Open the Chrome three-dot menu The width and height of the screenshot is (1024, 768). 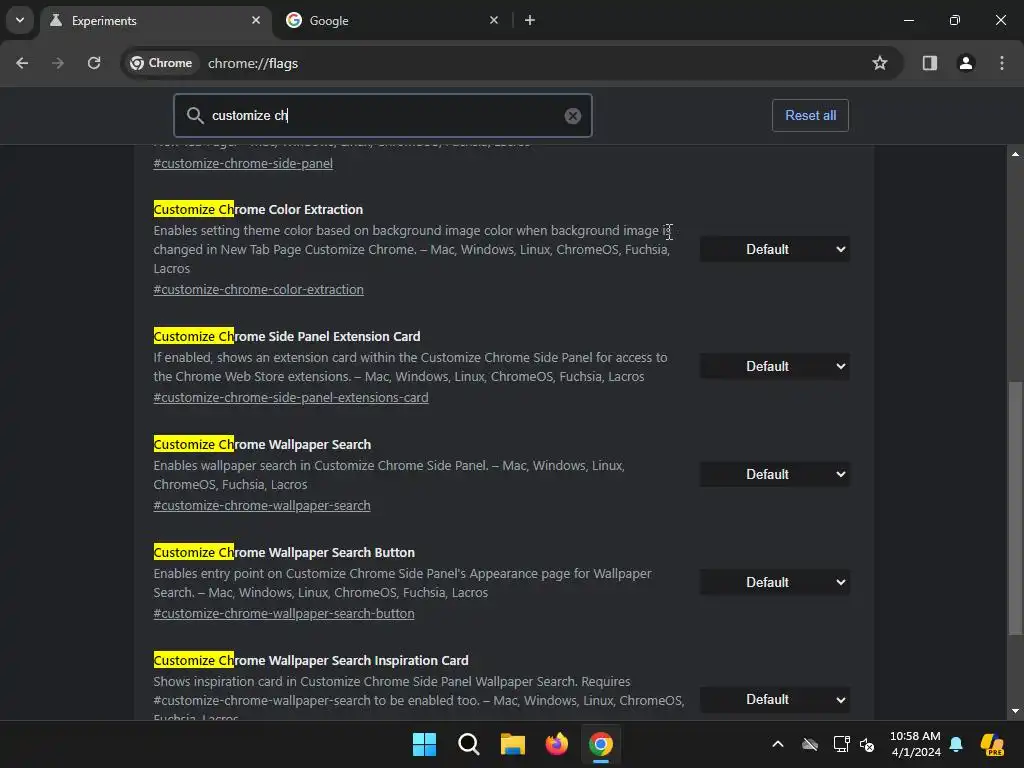click(x=1002, y=63)
